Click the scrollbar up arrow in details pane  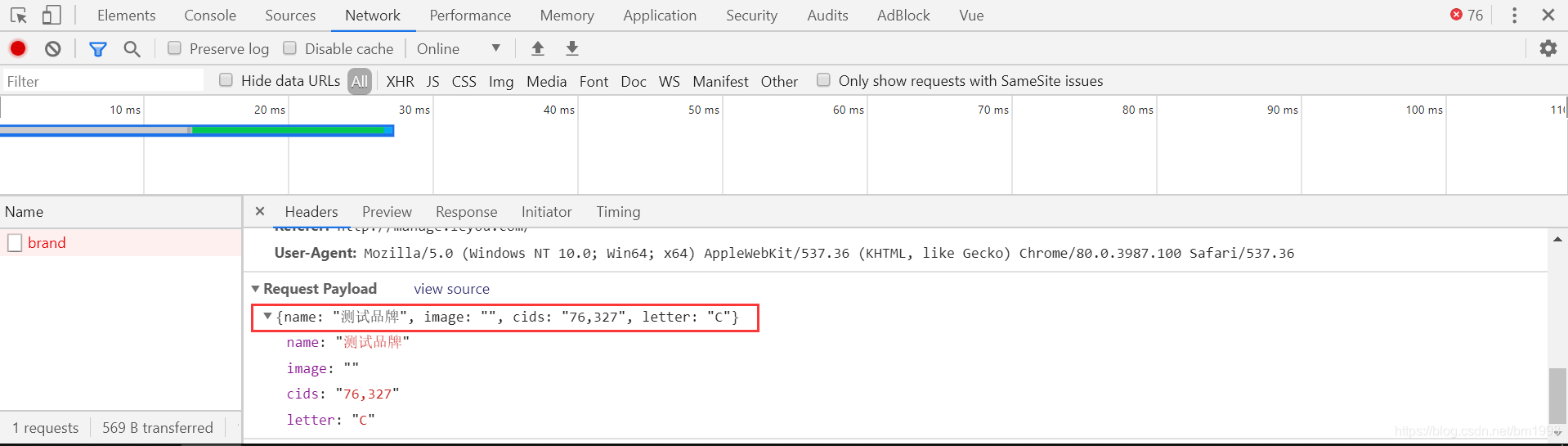(1557, 239)
